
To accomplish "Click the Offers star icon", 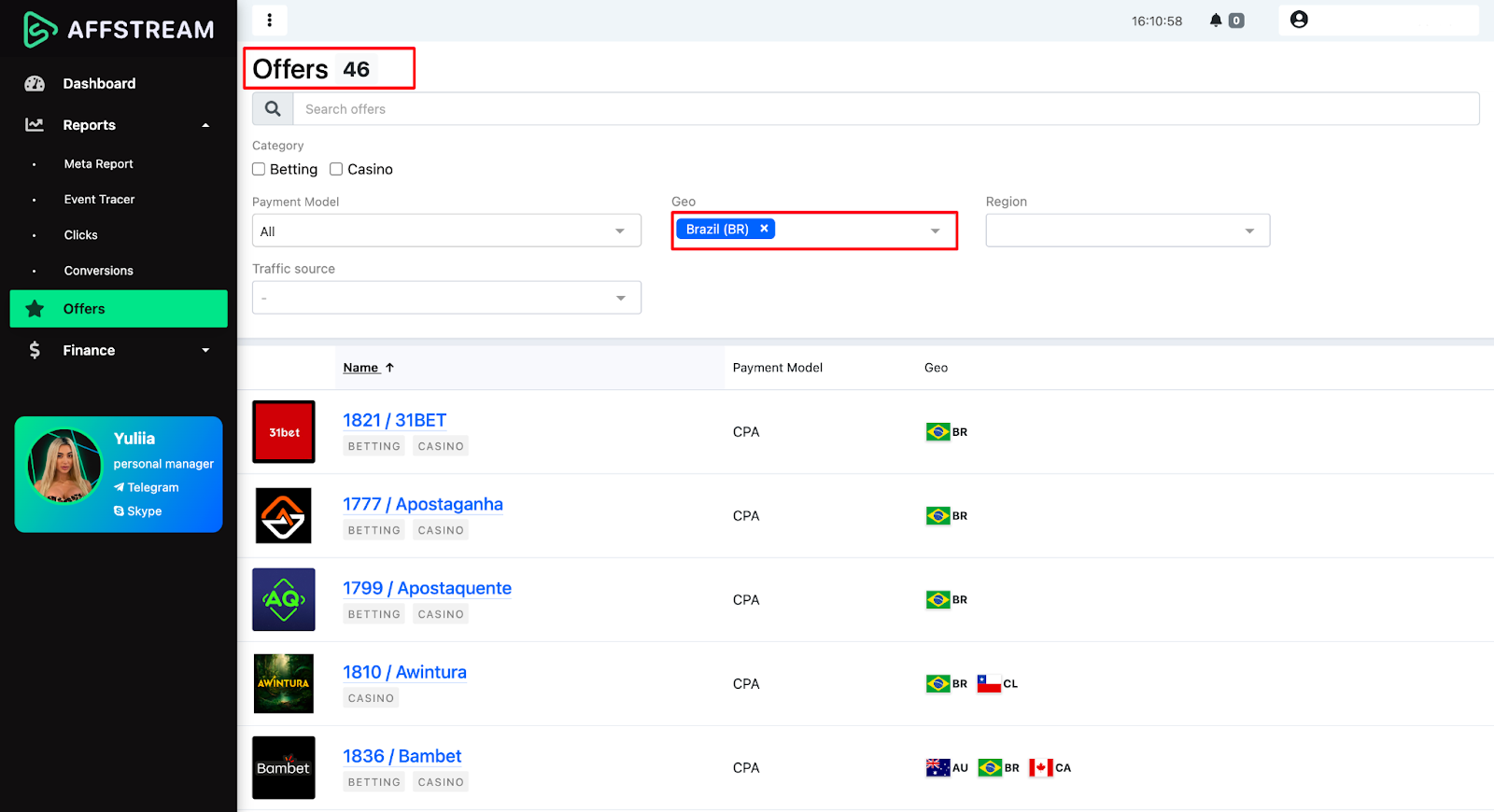I will (35, 309).
